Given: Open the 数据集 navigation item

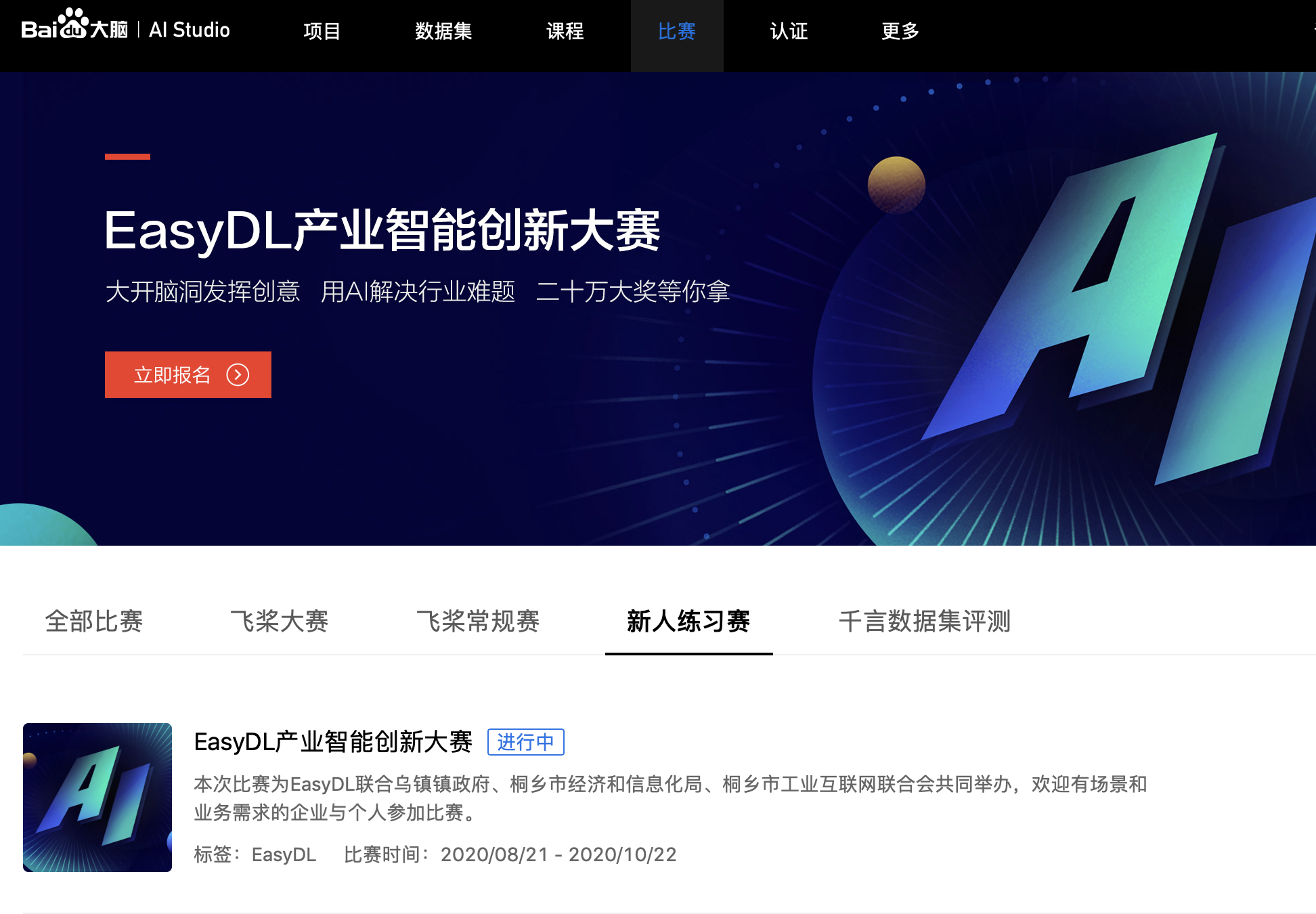Looking at the screenshot, I should point(443,31).
